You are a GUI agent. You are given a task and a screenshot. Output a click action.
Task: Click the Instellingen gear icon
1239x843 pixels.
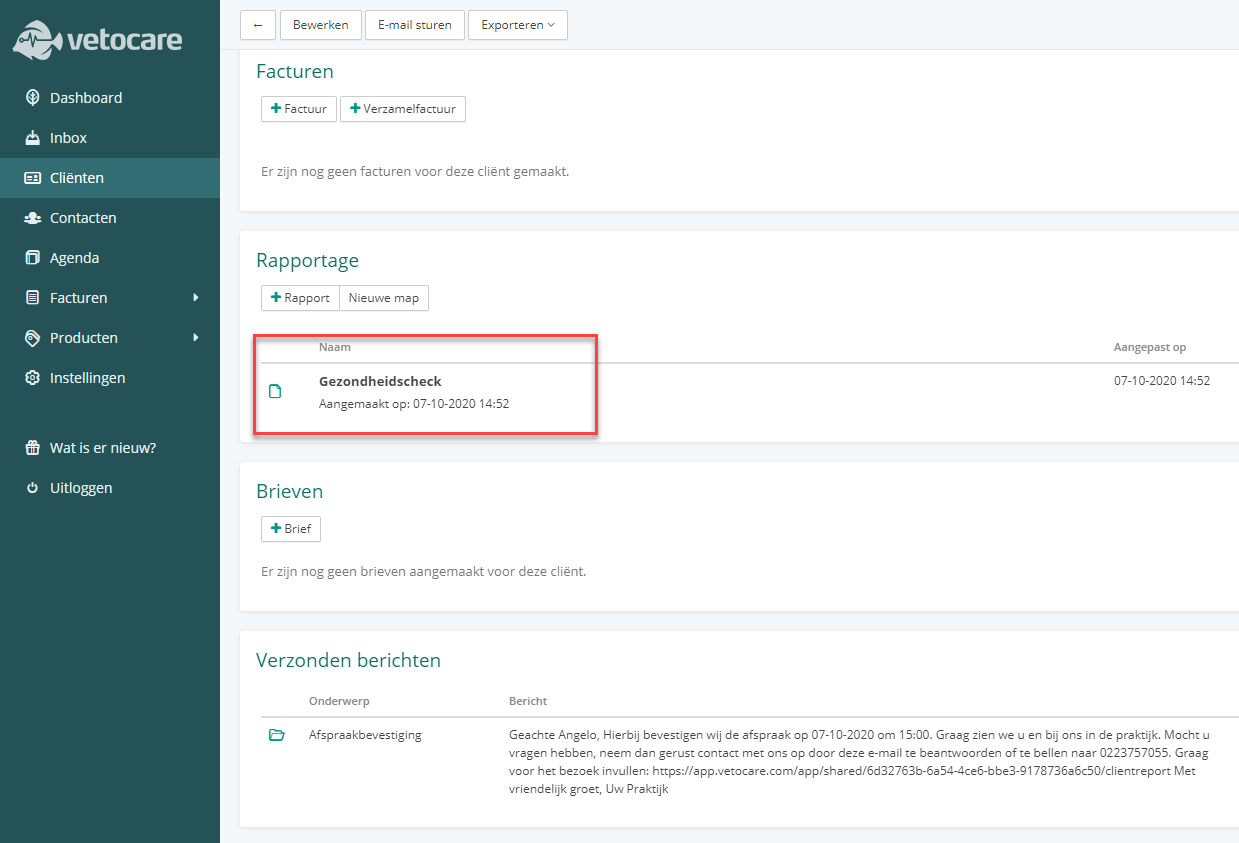(32, 378)
